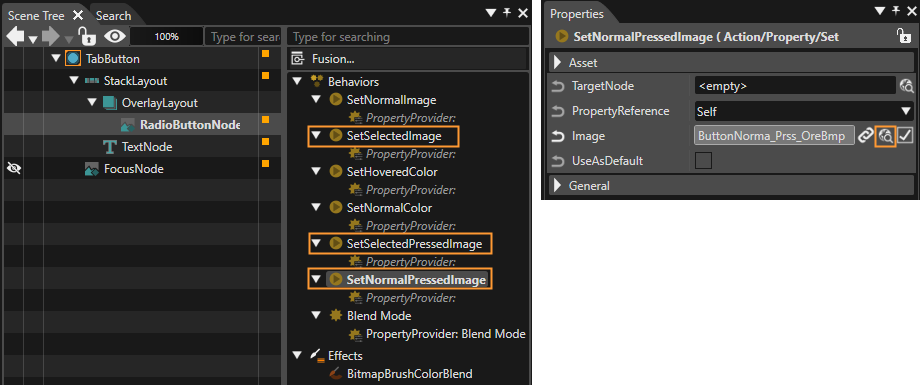Click the TabButton node icon
920x385 pixels.
73,59
